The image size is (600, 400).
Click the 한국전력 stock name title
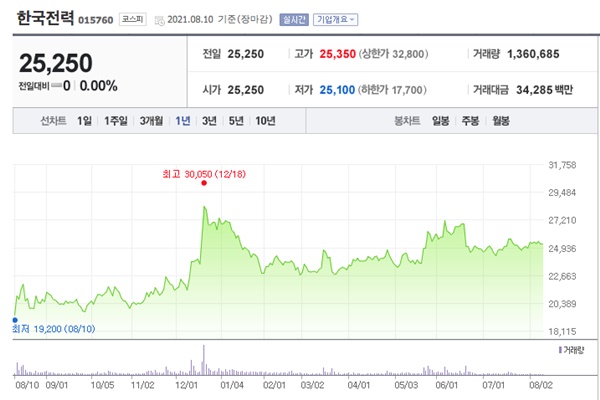click(45, 18)
